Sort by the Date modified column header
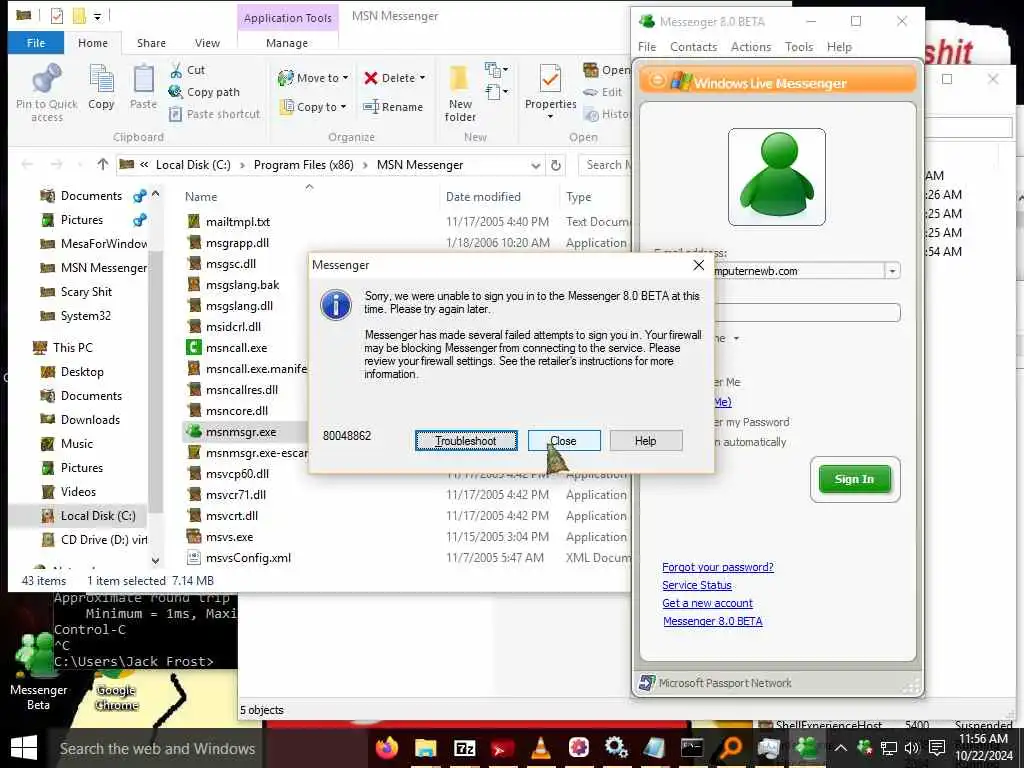This screenshot has height=768, width=1024. click(483, 197)
